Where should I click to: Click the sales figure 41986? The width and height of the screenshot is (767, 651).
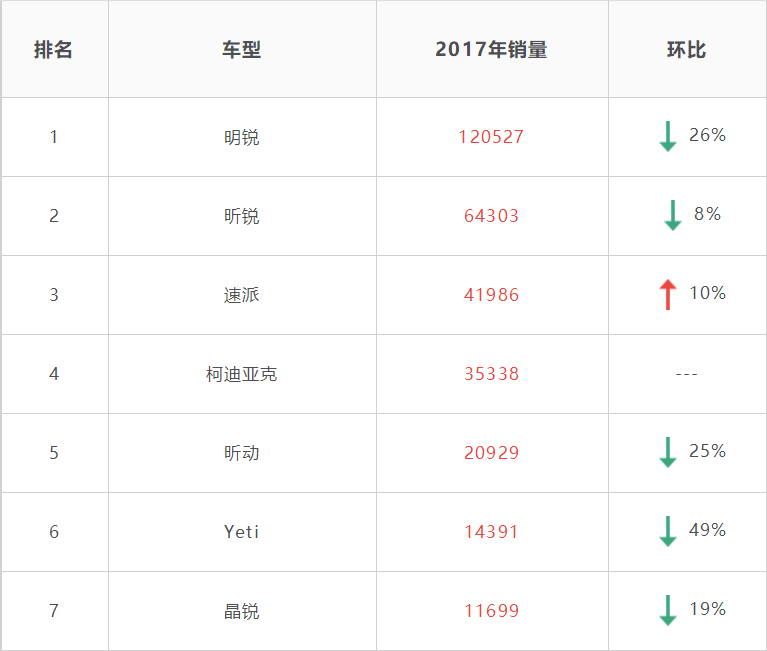(x=491, y=295)
